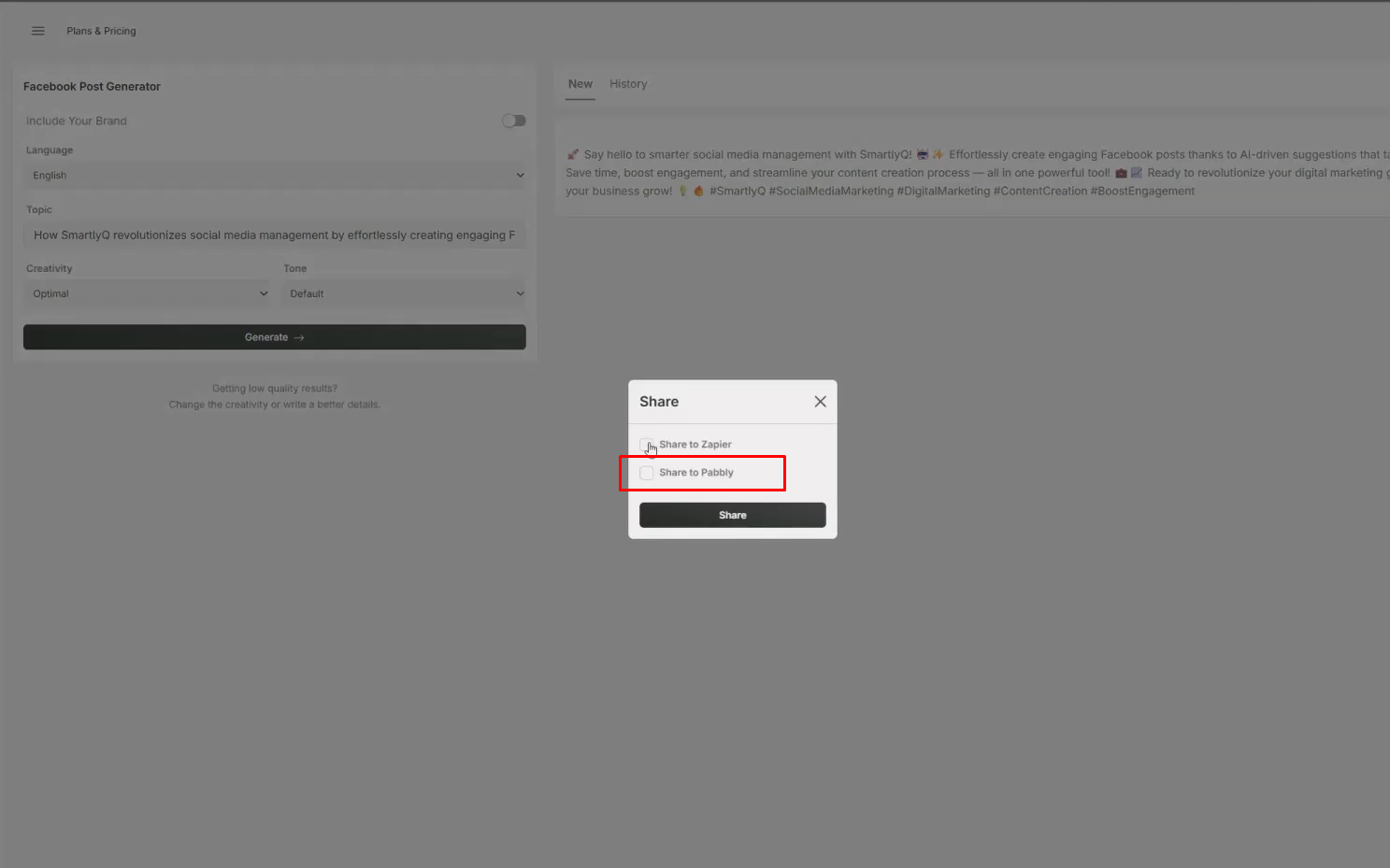Open Plans & Pricing link
Screen dimensions: 1390x868
(101, 31)
